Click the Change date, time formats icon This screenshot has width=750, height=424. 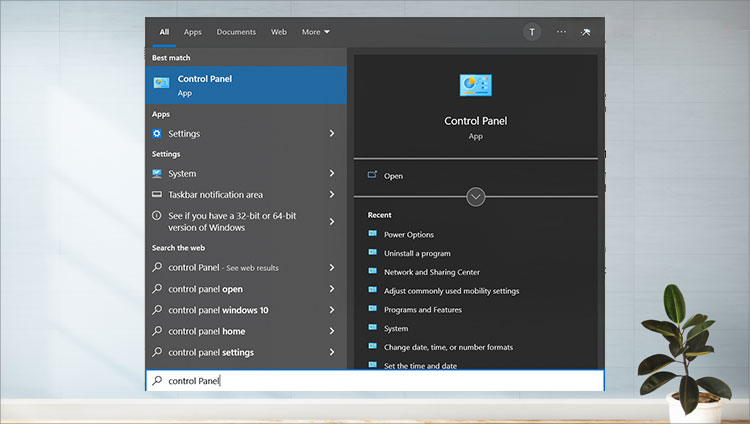(373, 346)
